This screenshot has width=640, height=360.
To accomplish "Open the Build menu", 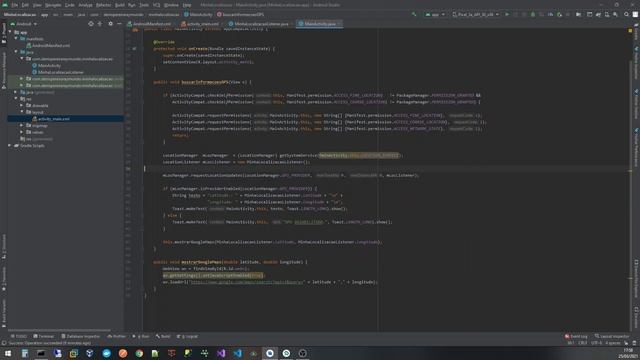I will (x=120, y=5).
